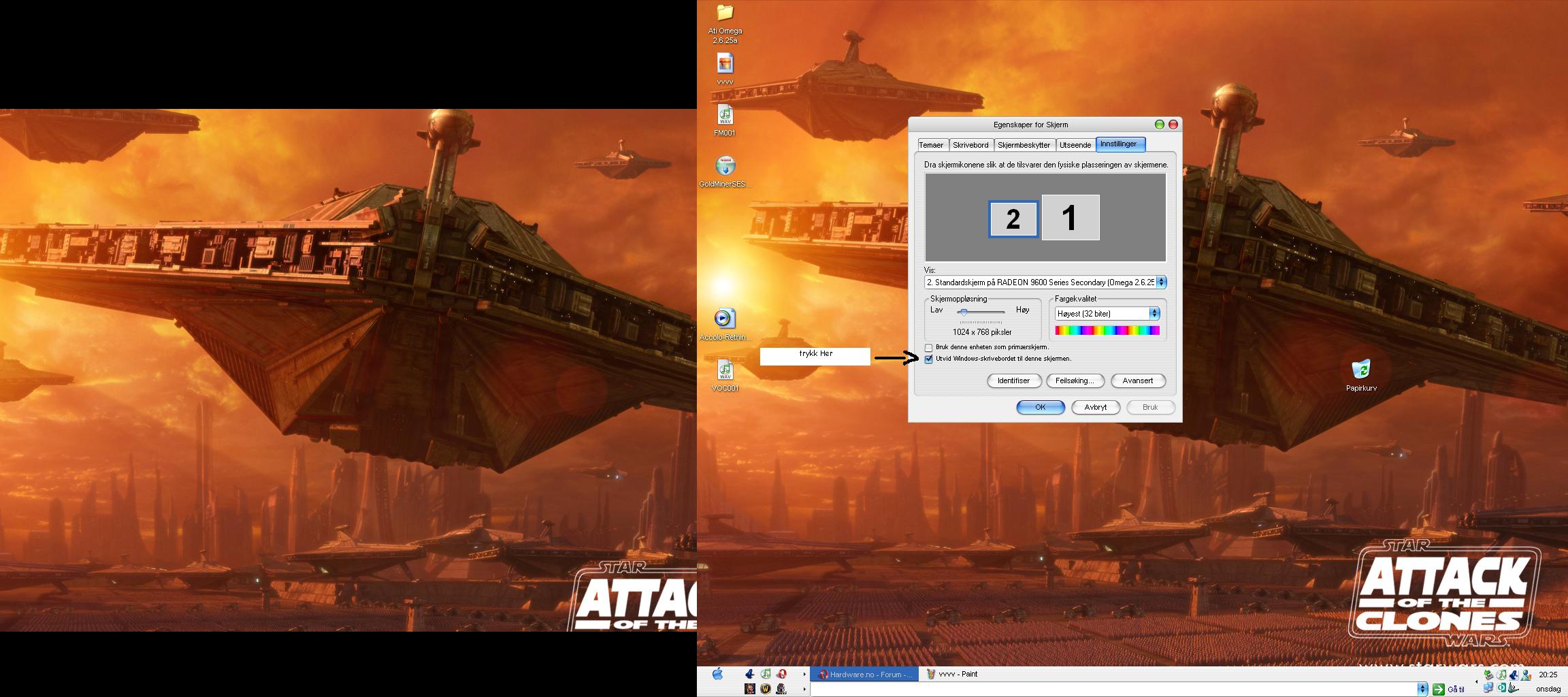
Task: Open the Vis display selection dropdown
Action: click(x=1161, y=282)
